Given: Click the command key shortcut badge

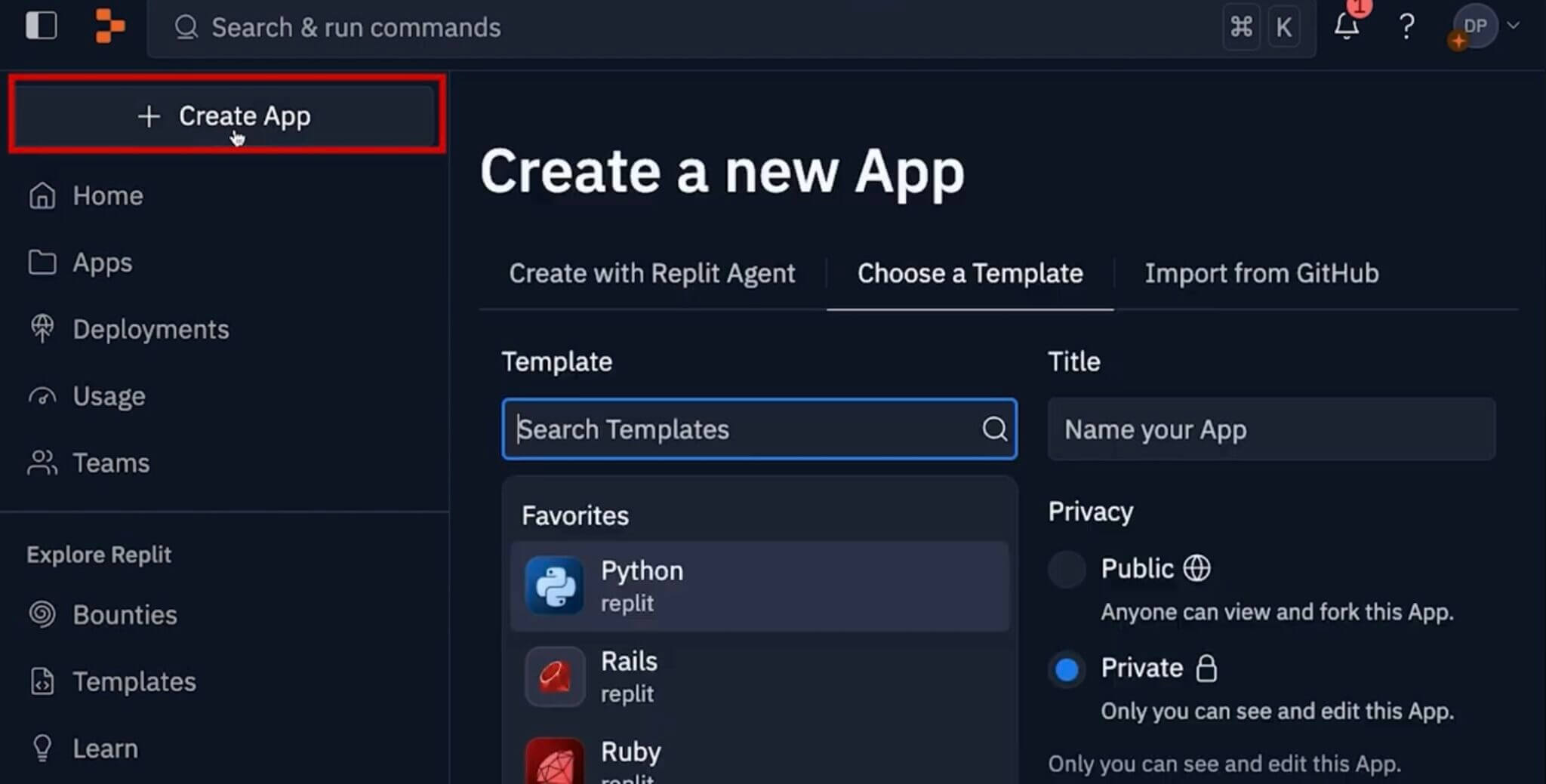Looking at the screenshot, I should coord(1242,28).
